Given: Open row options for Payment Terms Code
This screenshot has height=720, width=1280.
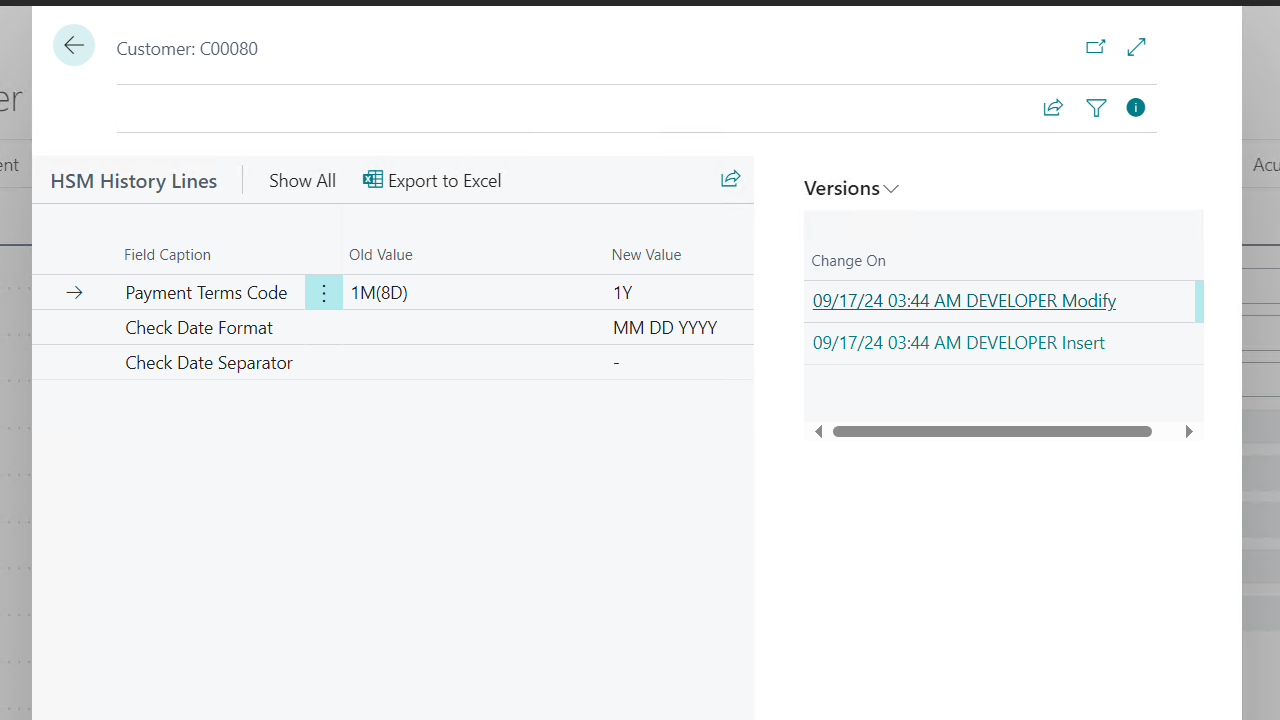Looking at the screenshot, I should [x=323, y=293].
